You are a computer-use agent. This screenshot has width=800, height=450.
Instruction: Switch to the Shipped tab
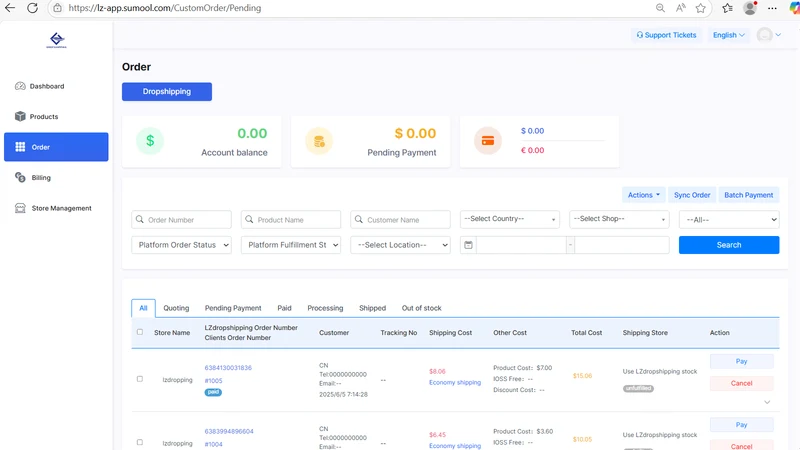(x=372, y=308)
